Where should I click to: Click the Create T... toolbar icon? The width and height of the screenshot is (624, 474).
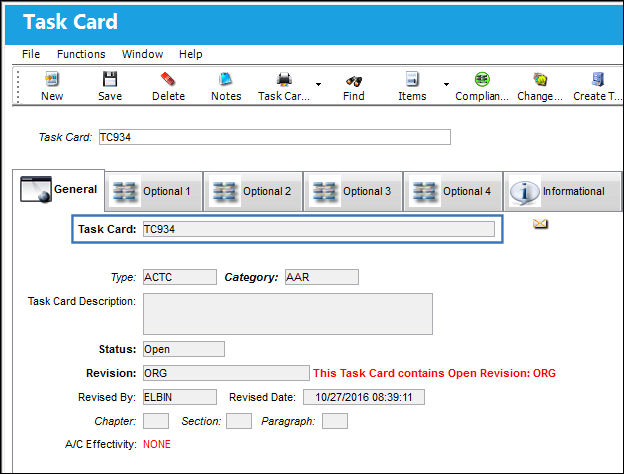point(598,79)
